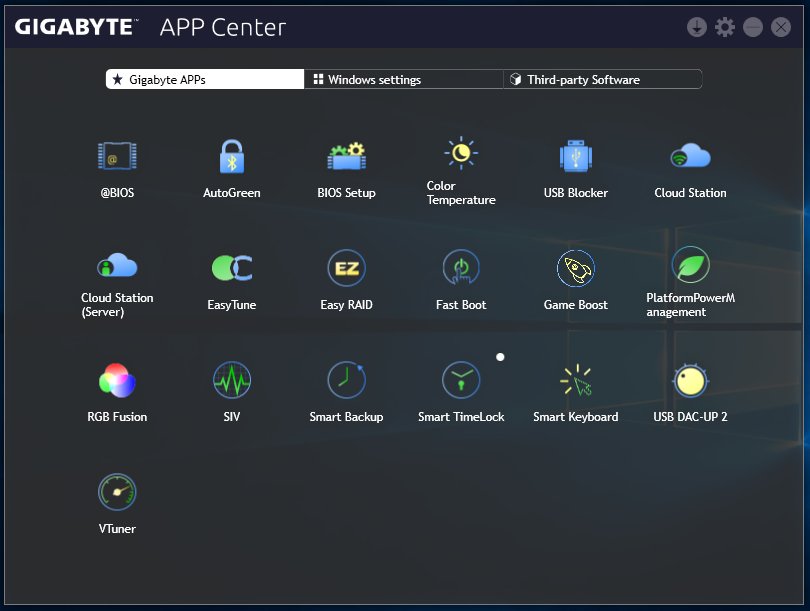Switch to Windows settings tab
This screenshot has height=611, width=810.
[x=403, y=79]
